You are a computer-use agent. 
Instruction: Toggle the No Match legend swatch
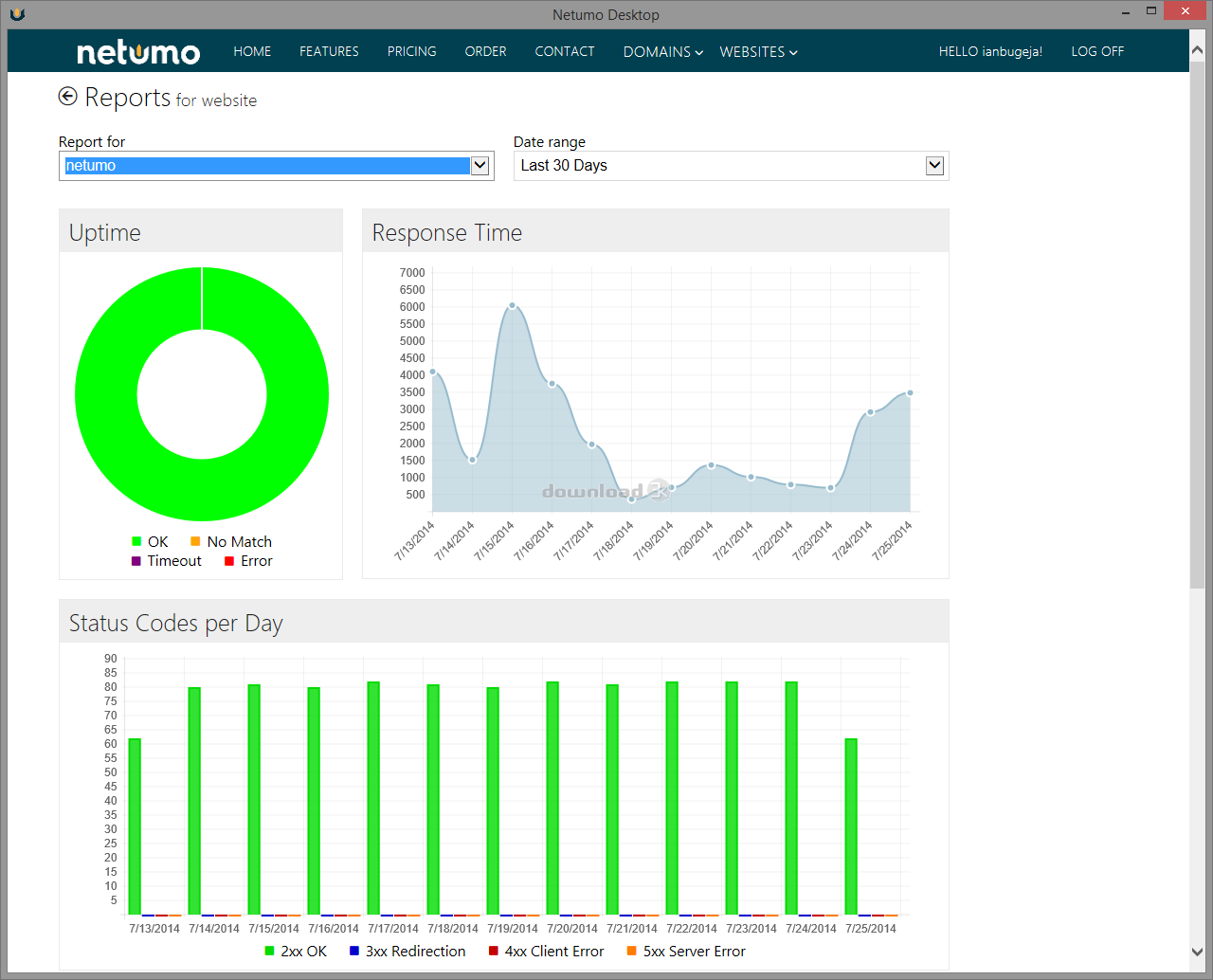[x=195, y=541]
